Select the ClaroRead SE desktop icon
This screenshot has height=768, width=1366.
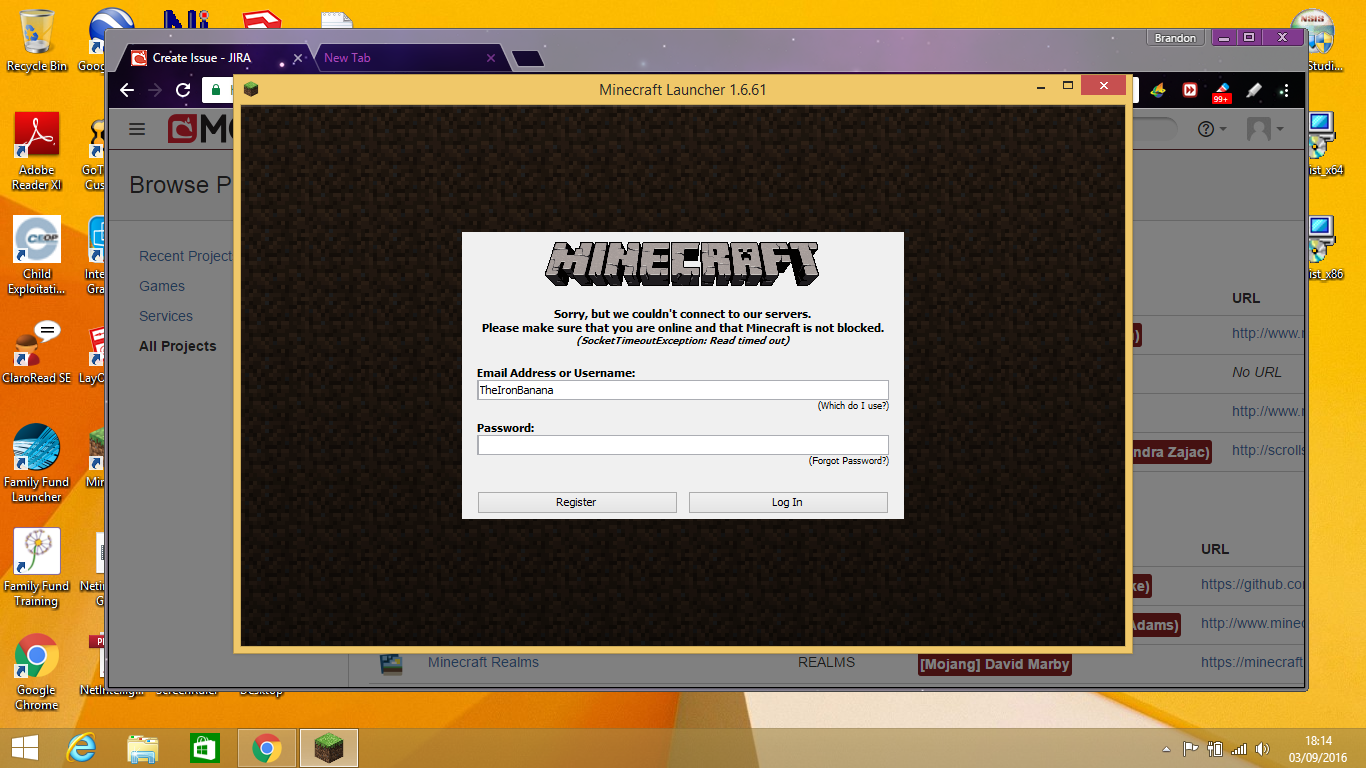[x=37, y=352]
